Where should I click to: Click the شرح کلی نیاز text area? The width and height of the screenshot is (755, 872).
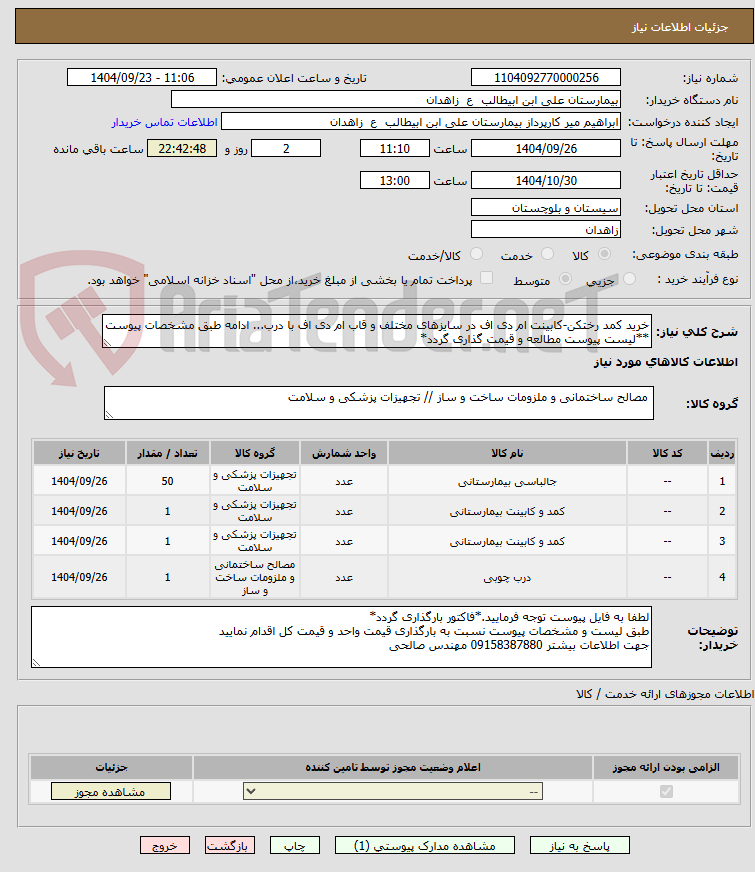point(377,331)
